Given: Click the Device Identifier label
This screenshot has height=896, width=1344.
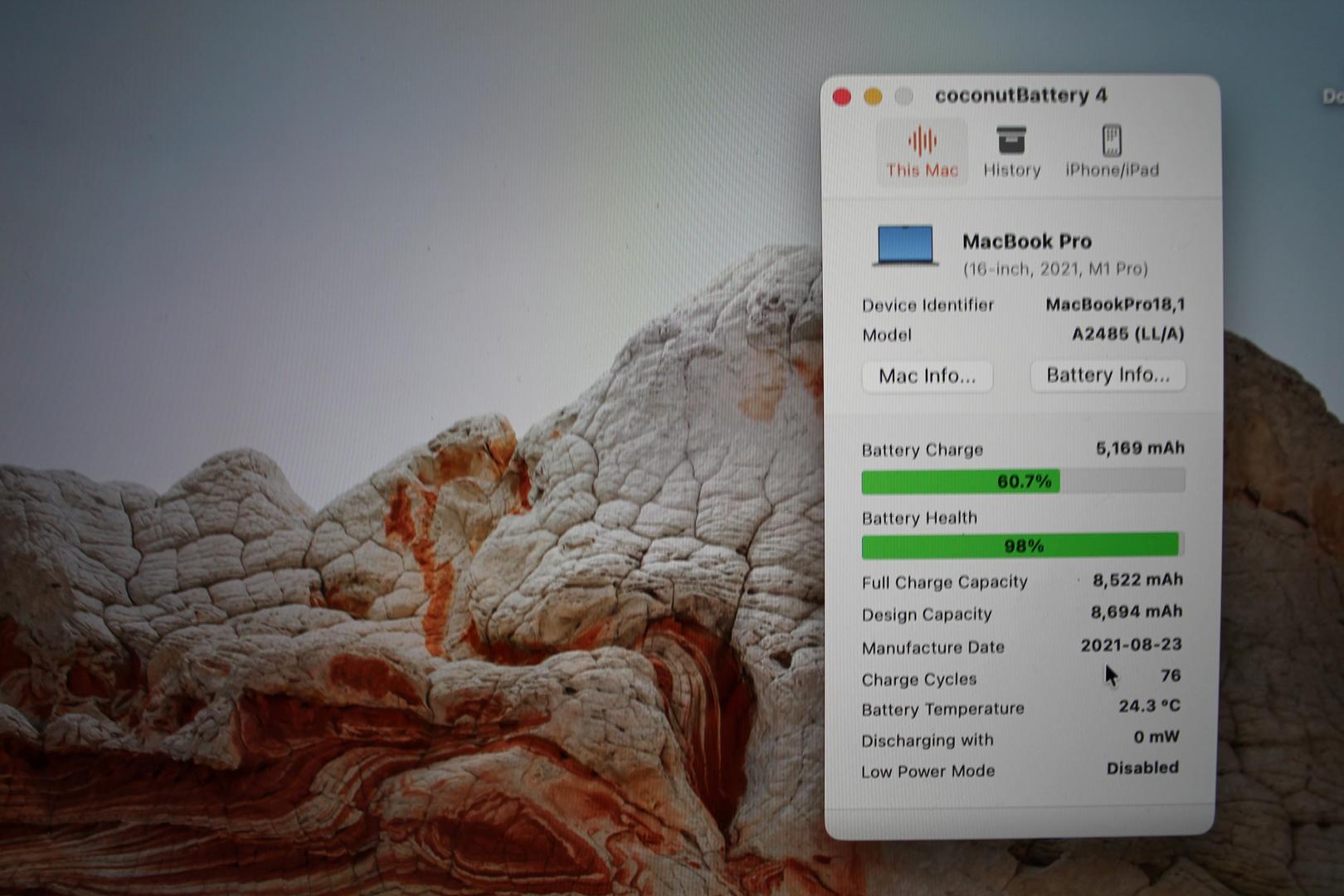Looking at the screenshot, I should pyautogui.click(x=928, y=305).
